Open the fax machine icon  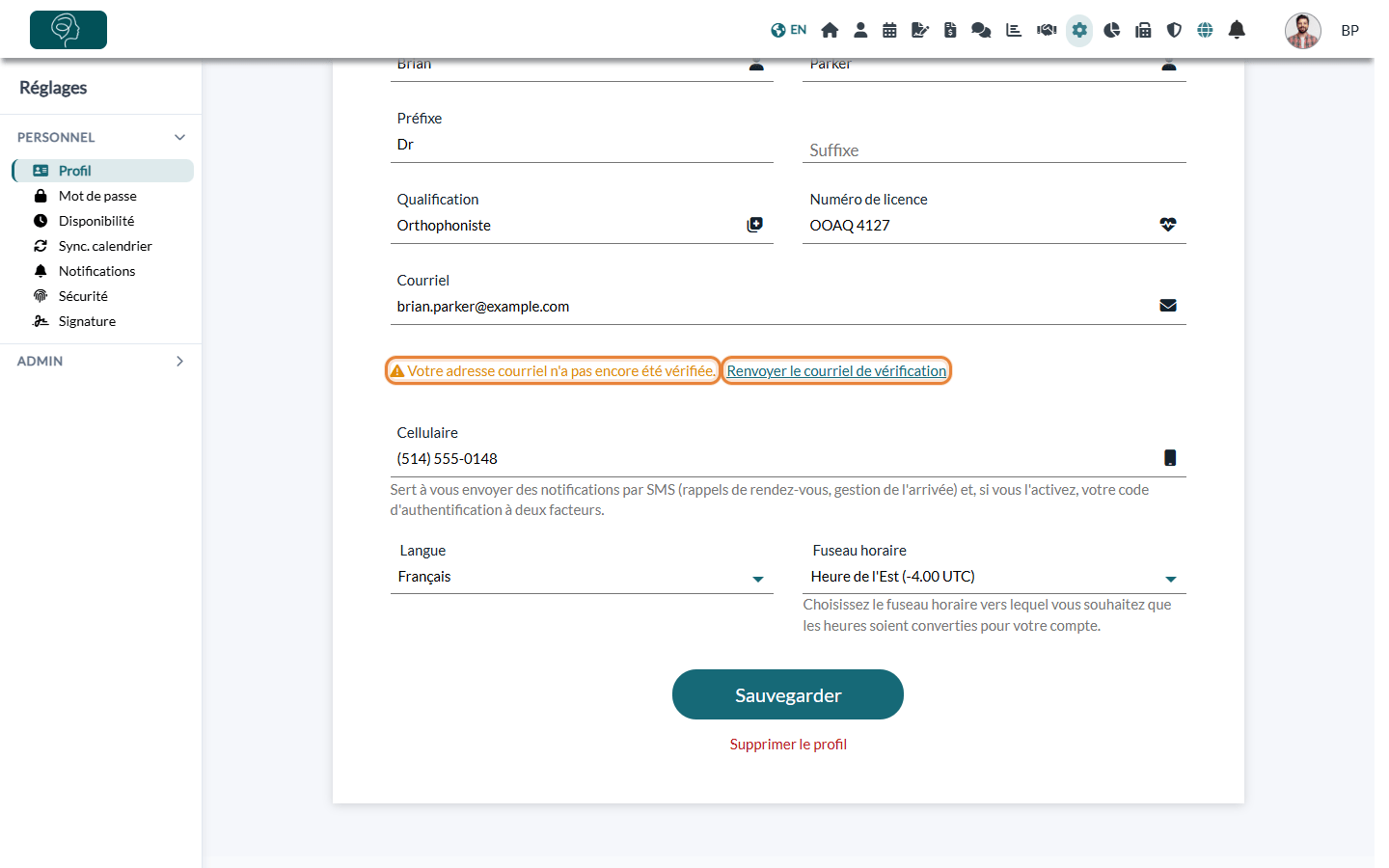click(1143, 30)
